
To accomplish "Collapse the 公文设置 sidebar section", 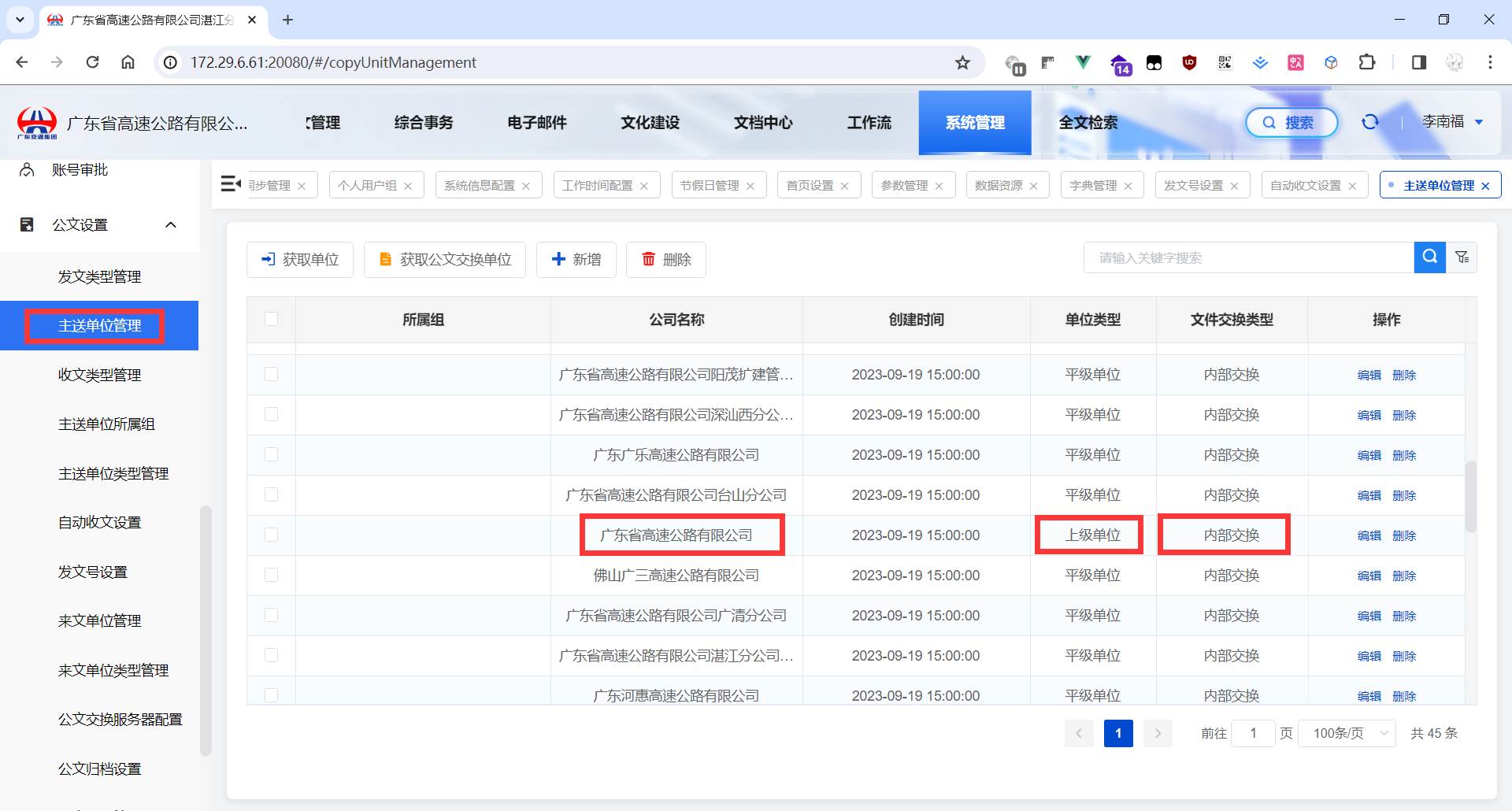I will pos(171,225).
